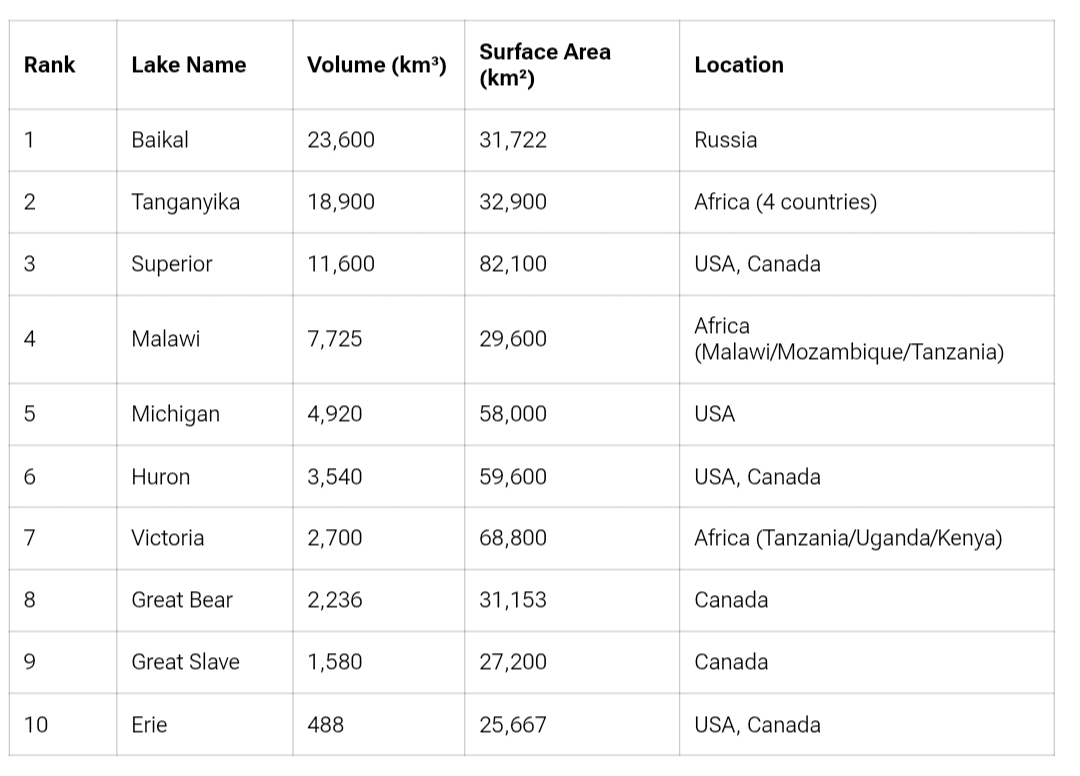Select the volume value 2,700

[x=335, y=538]
